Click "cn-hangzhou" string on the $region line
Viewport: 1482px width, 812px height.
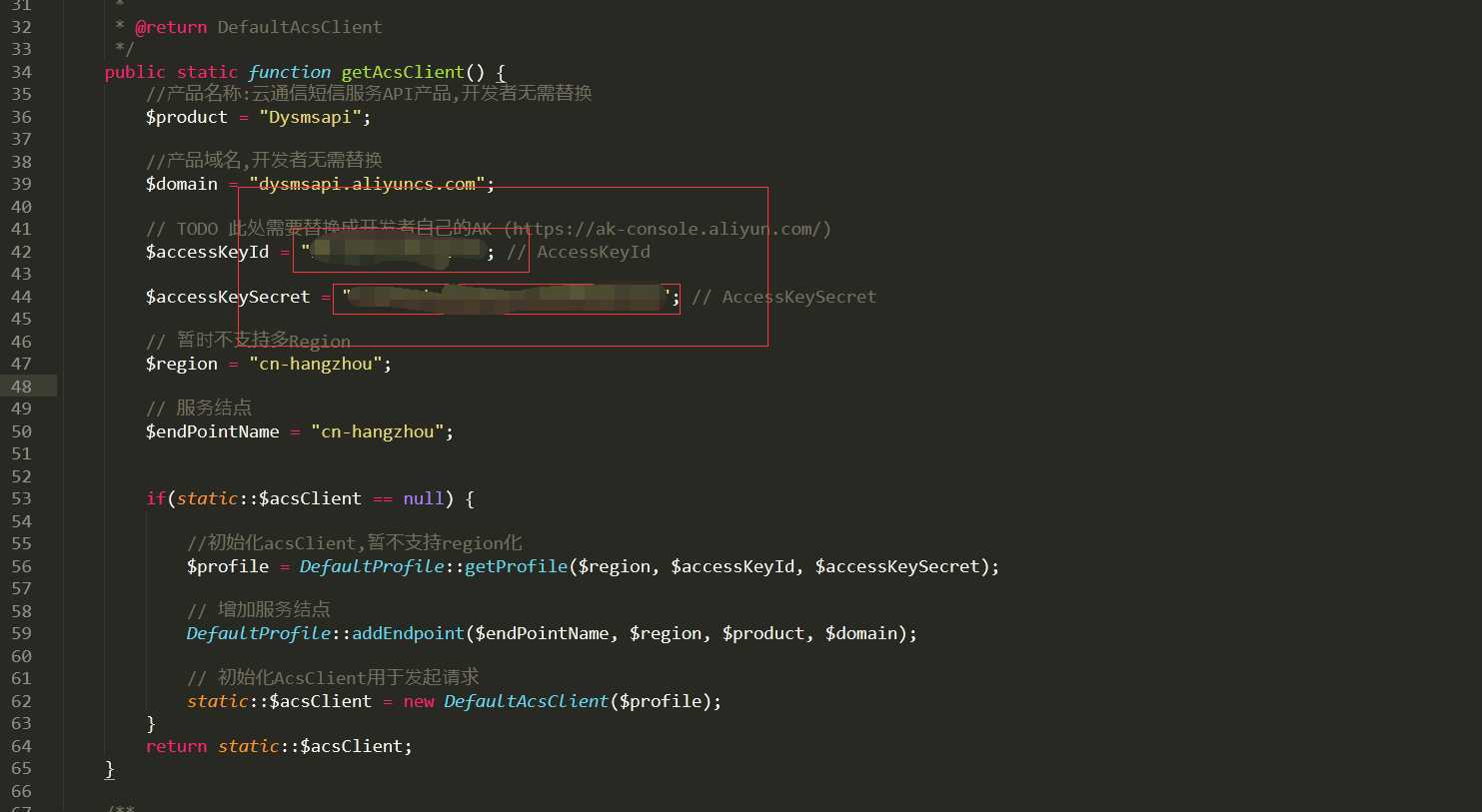[316, 364]
